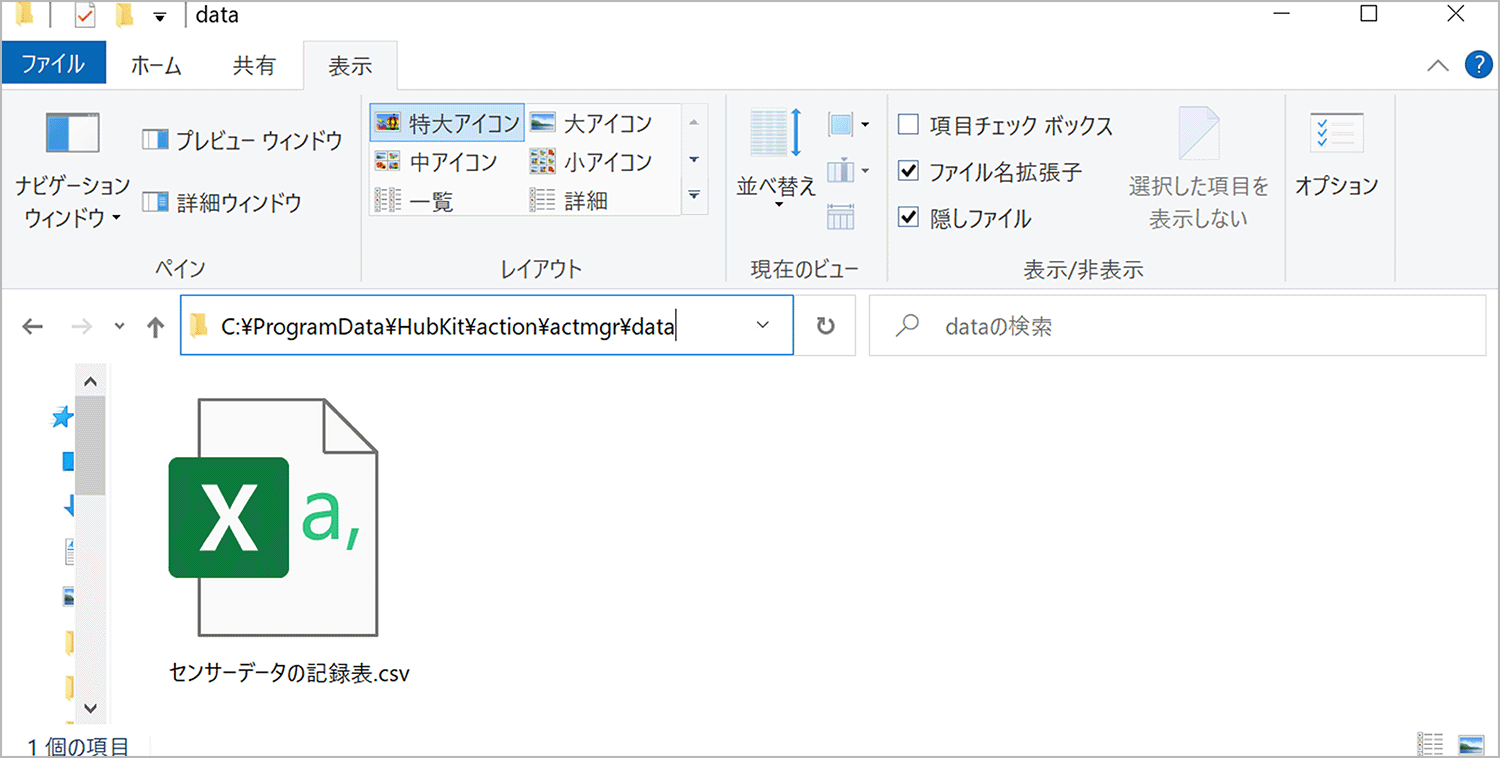This screenshot has height=758, width=1500.
Task: Click Hide selected items (選択した項目を表示しない)
Action: 1198,168
